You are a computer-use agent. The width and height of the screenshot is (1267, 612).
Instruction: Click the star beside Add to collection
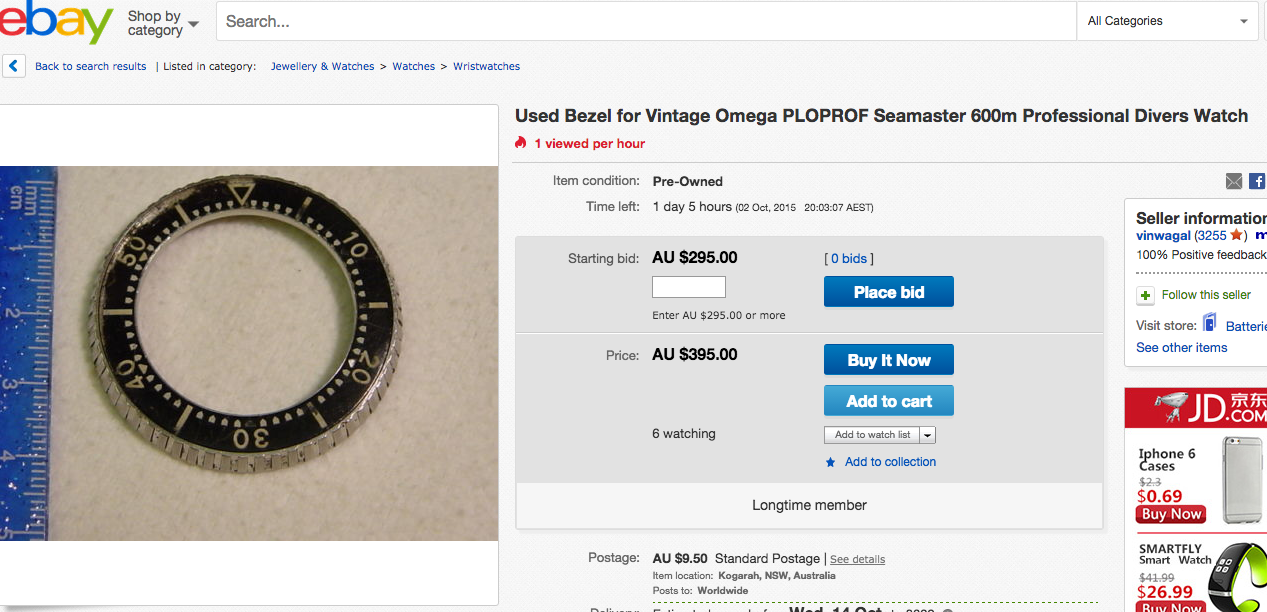pos(830,462)
